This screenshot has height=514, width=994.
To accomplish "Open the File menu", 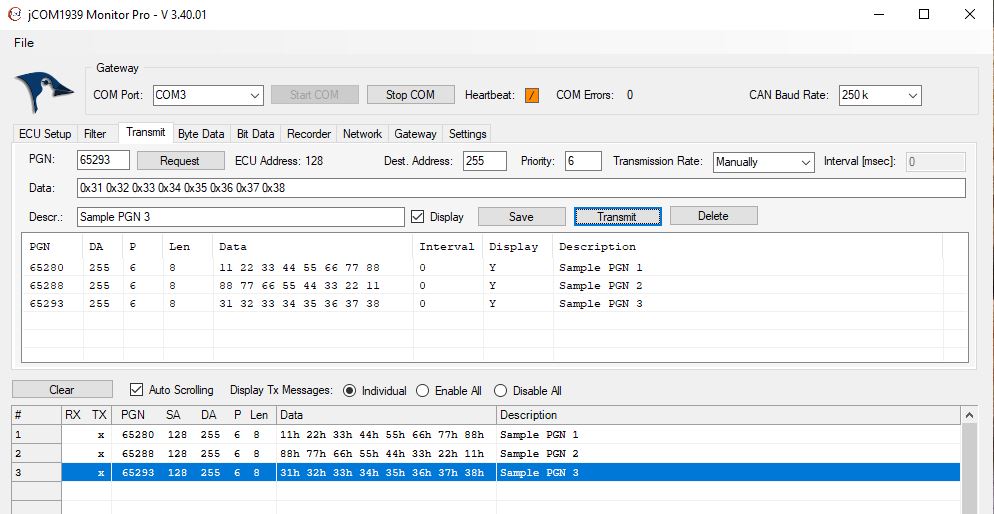I will pos(24,43).
